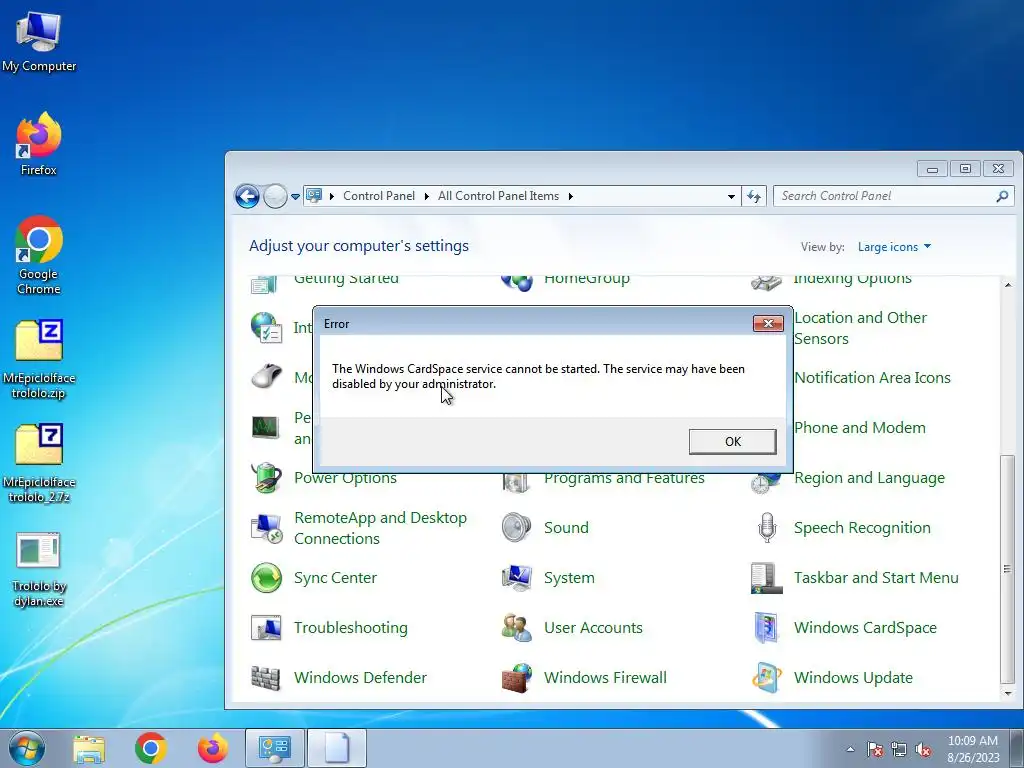Viewport: 1024px width, 768px height.
Task: Select the MrEpiclolface trololo.zip file
Action: [x=39, y=359]
